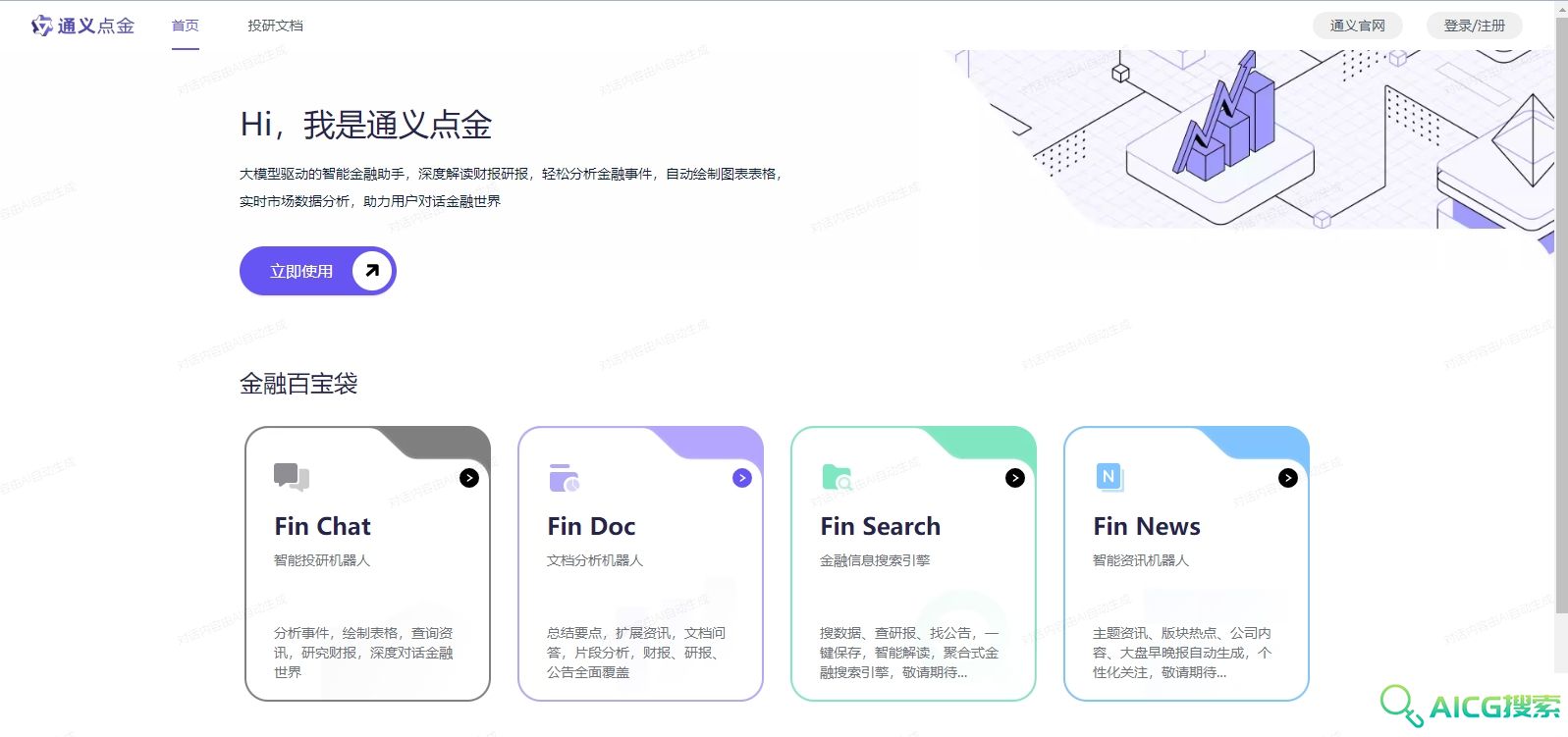Click the 立即使用 button
Image resolution: width=1568 pixels, height=737 pixels.
(x=318, y=271)
